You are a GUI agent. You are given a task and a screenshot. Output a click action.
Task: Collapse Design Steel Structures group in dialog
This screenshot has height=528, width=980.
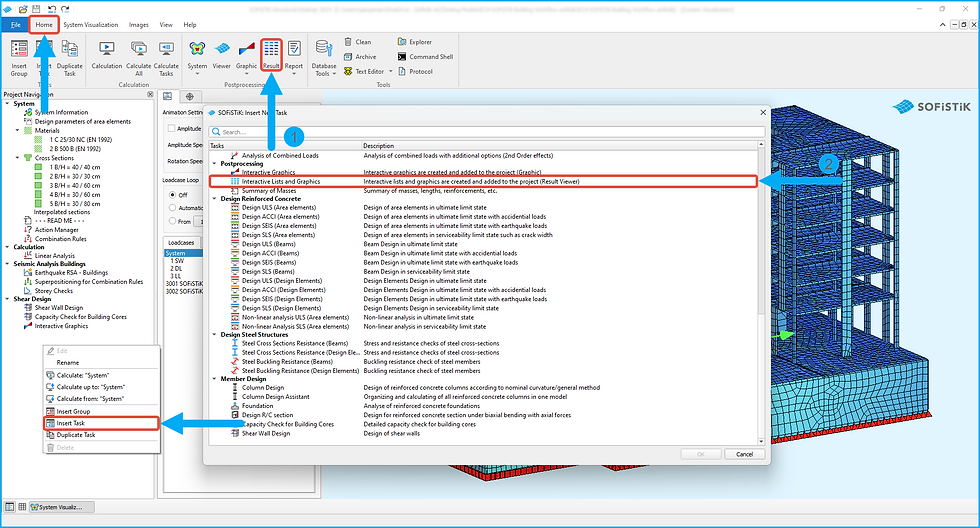214,334
